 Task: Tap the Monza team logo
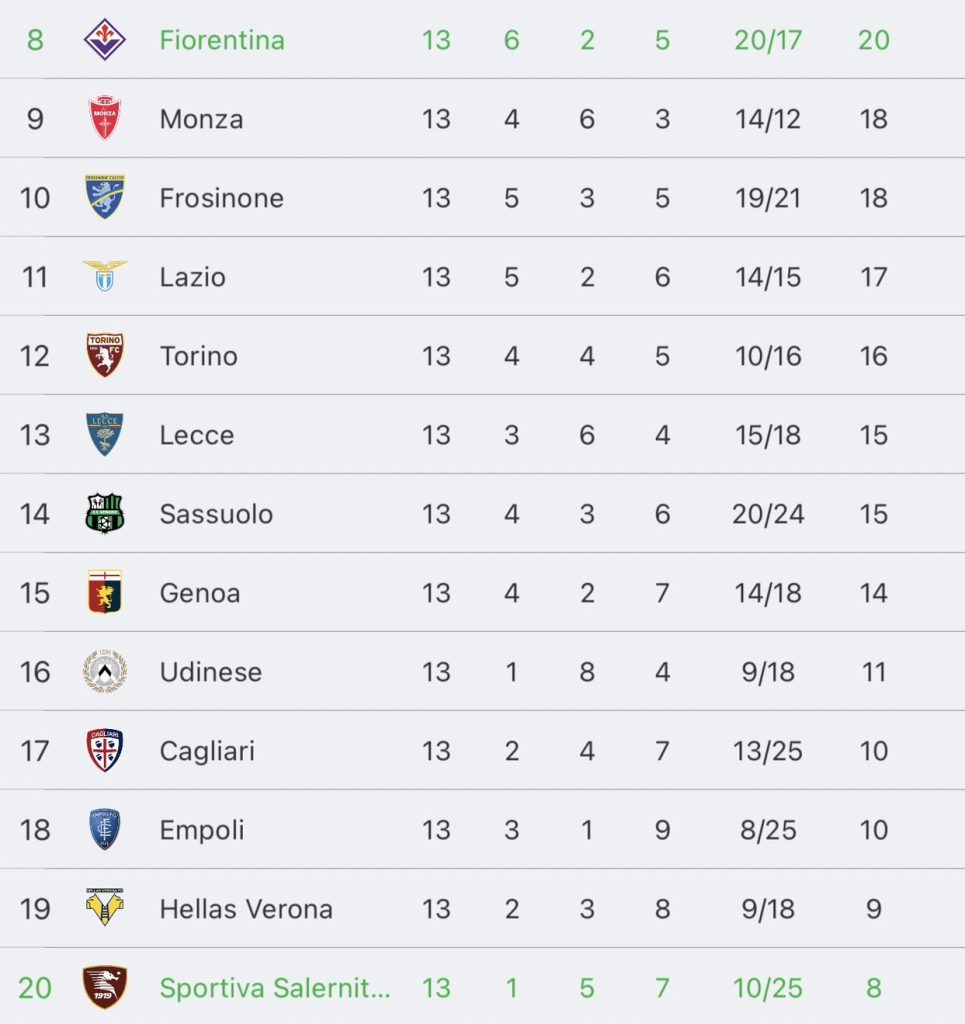(104, 118)
